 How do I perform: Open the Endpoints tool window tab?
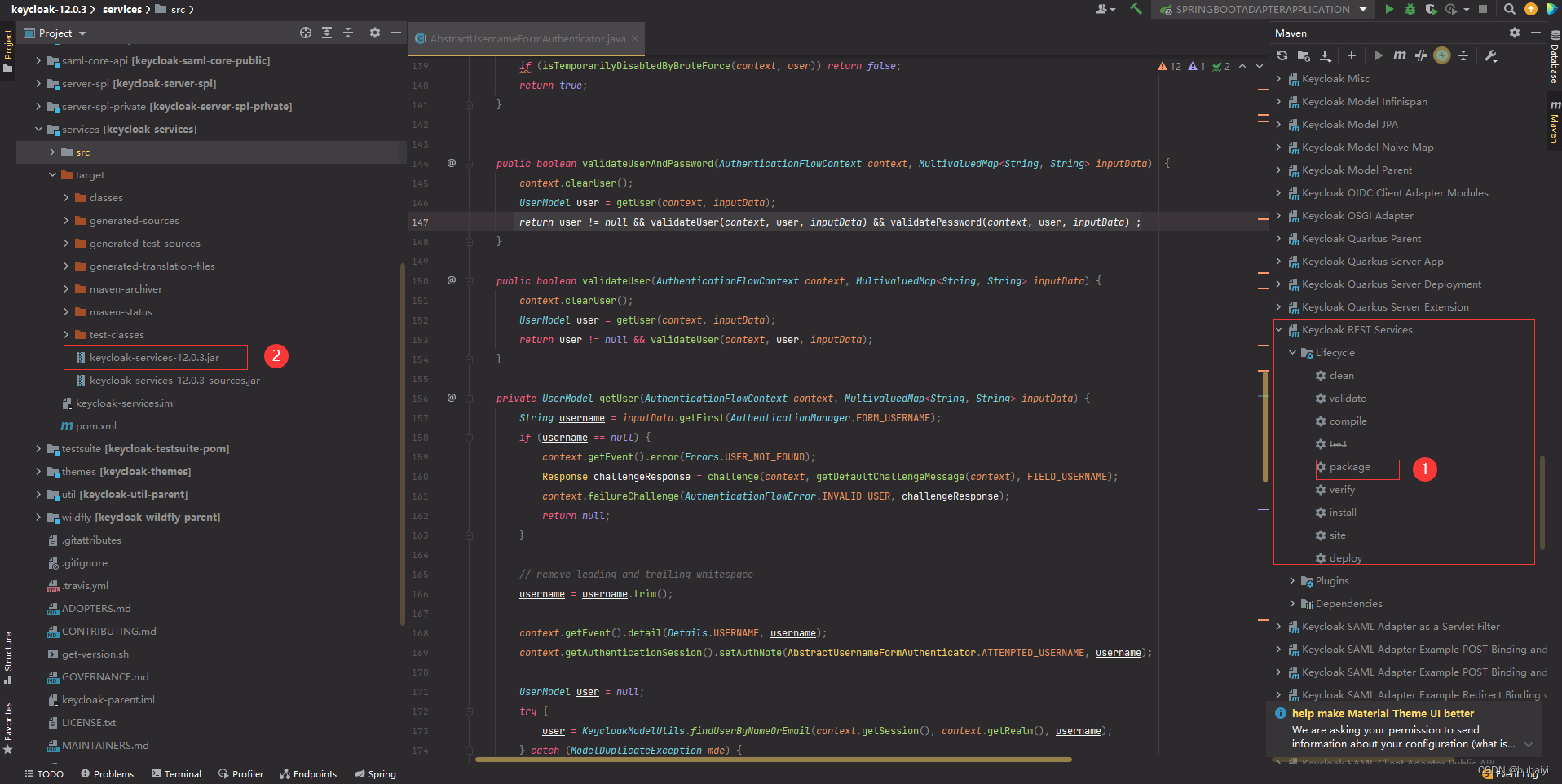(x=308, y=773)
